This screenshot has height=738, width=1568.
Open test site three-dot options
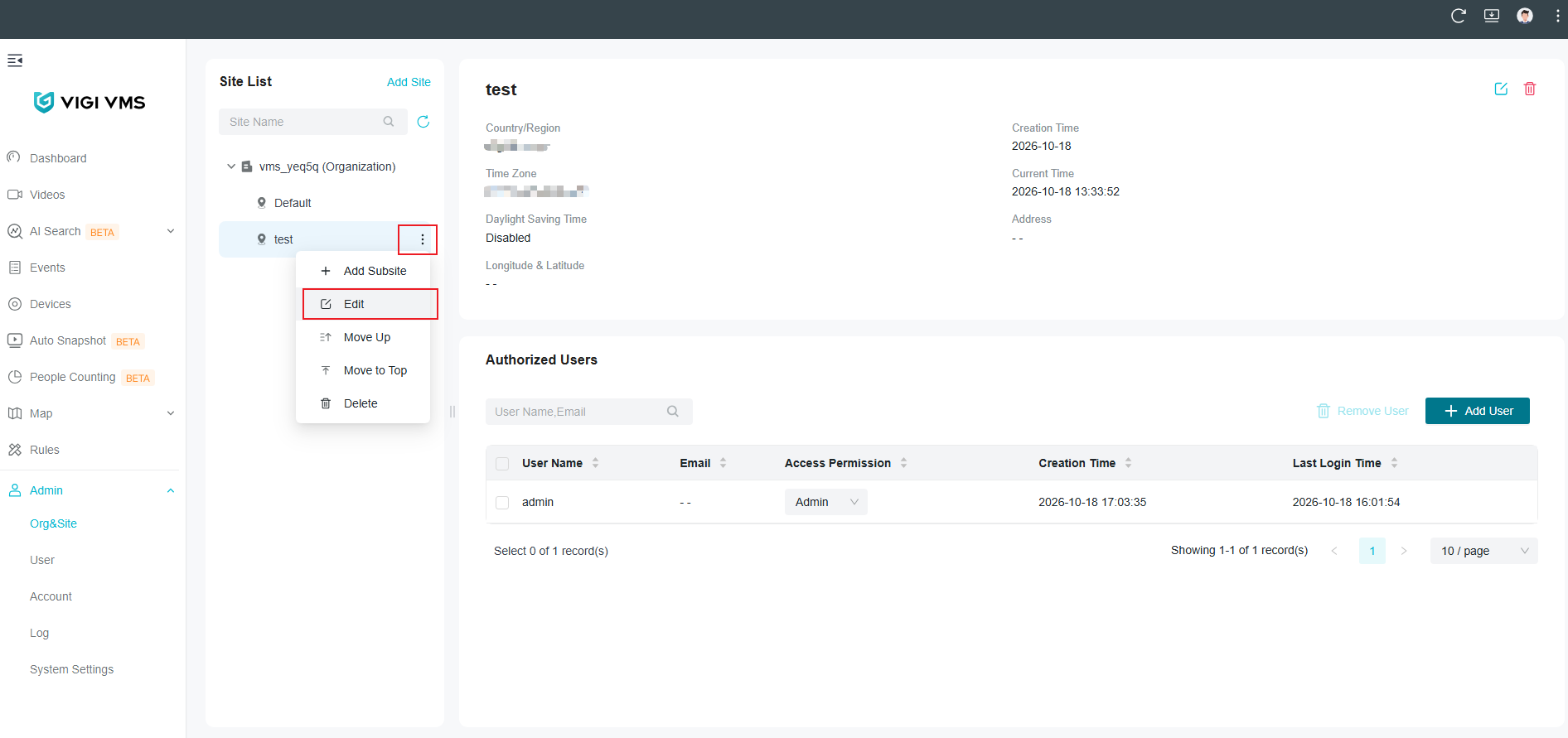(423, 239)
